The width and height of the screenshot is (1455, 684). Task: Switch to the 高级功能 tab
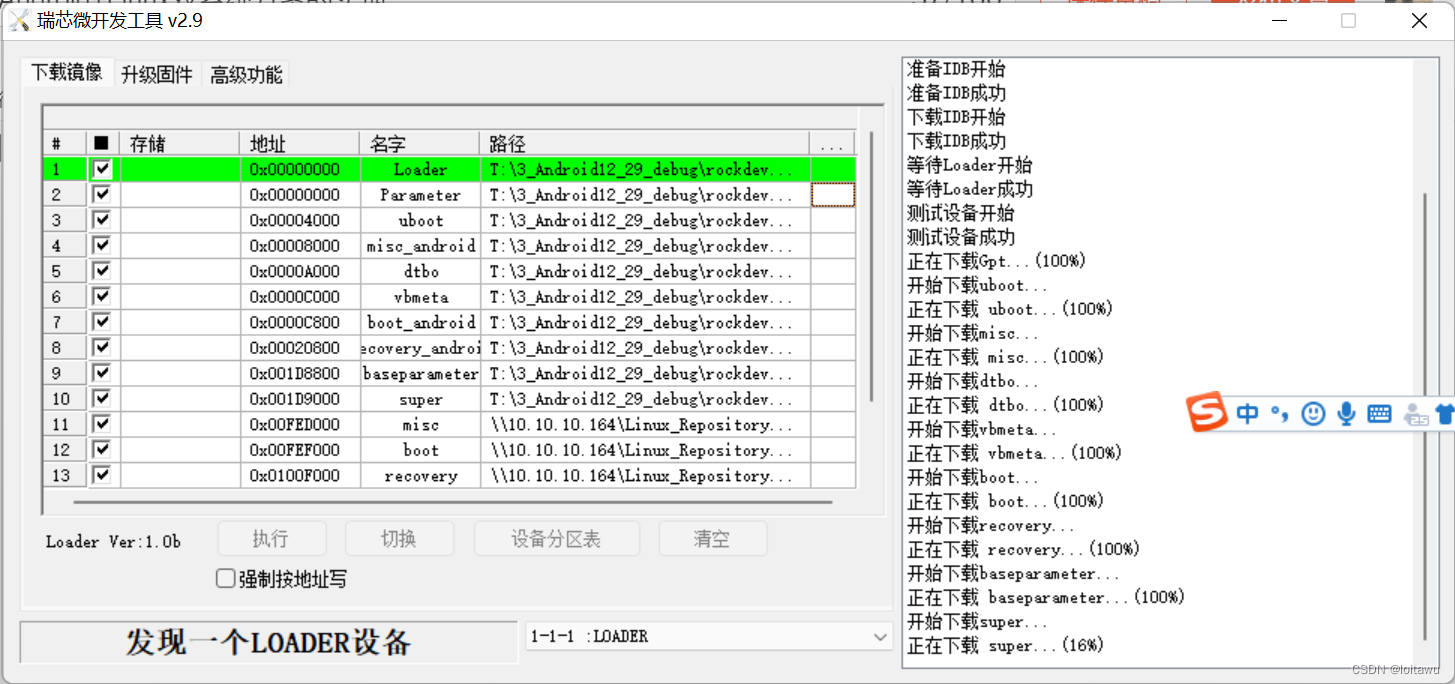click(x=245, y=74)
